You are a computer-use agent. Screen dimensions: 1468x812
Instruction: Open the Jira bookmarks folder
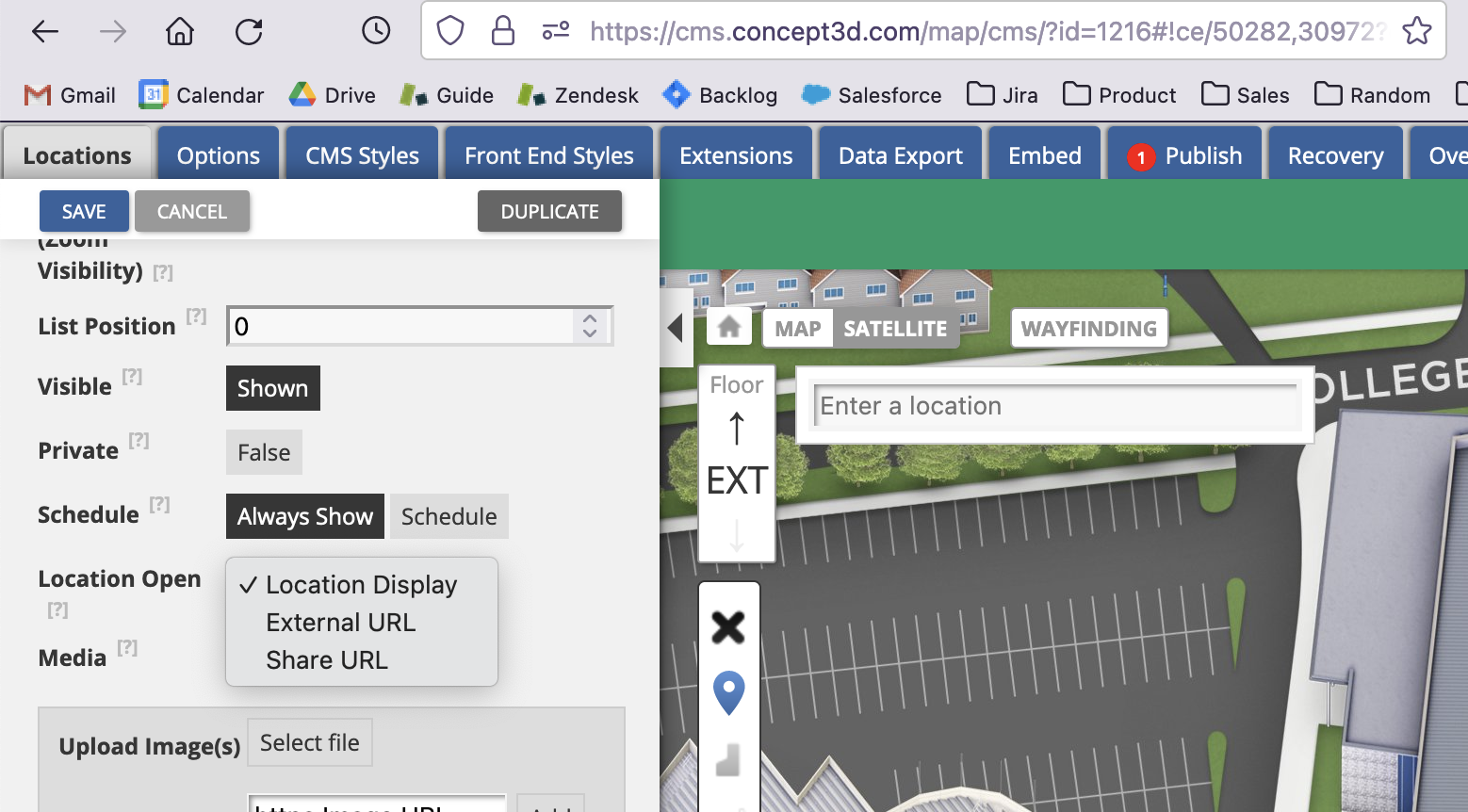click(x=1003, y=95)
